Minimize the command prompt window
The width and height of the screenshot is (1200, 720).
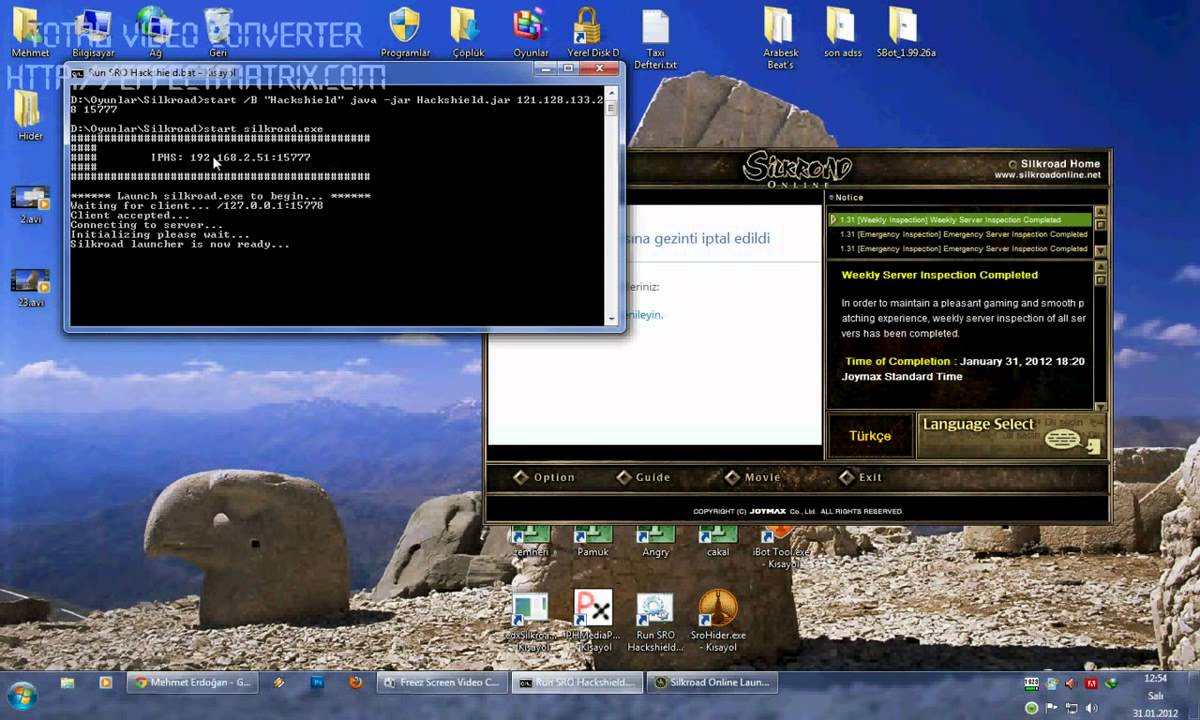[545, 69]
